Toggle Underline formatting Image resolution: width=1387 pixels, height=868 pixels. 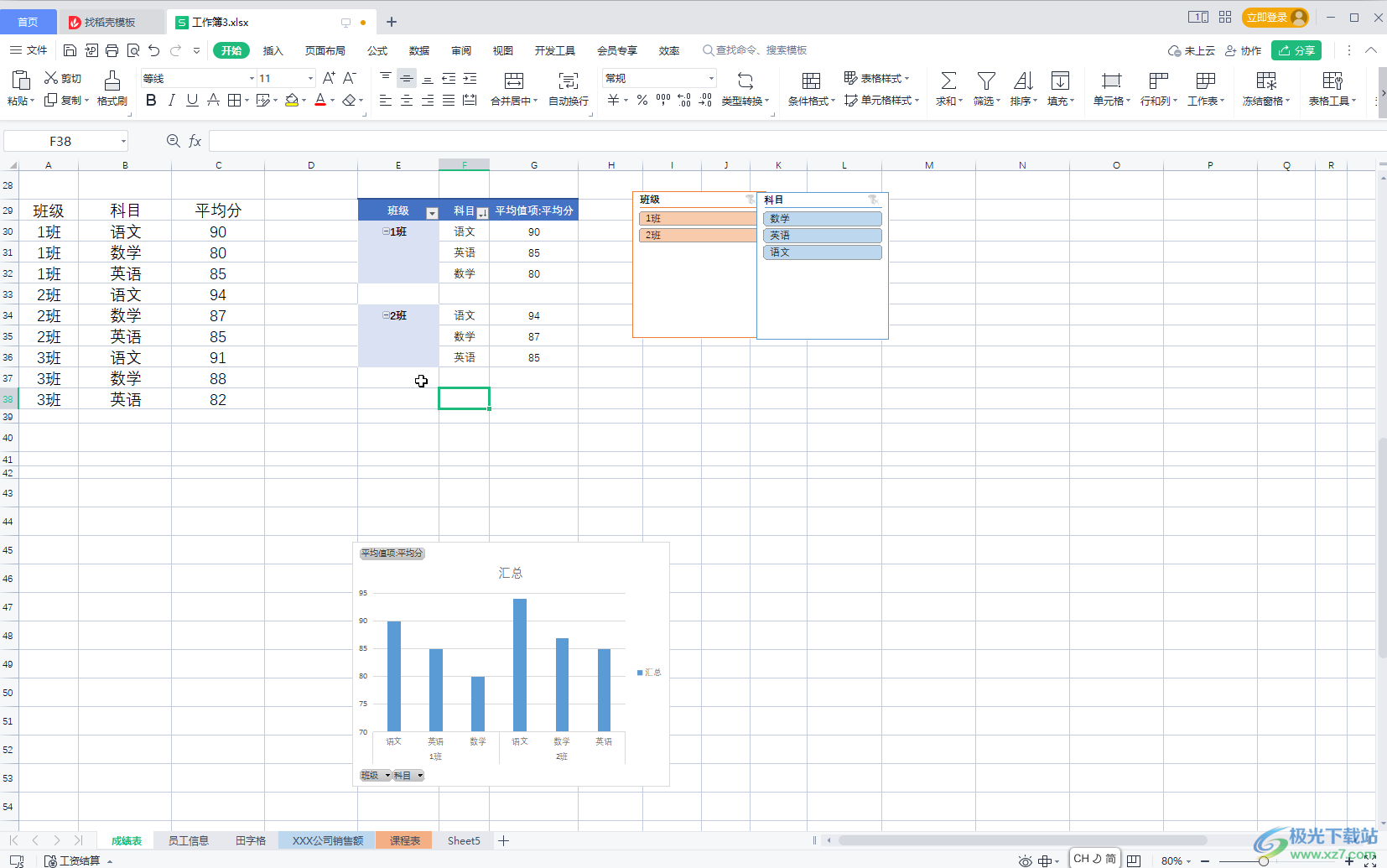[x=192, y=101]
